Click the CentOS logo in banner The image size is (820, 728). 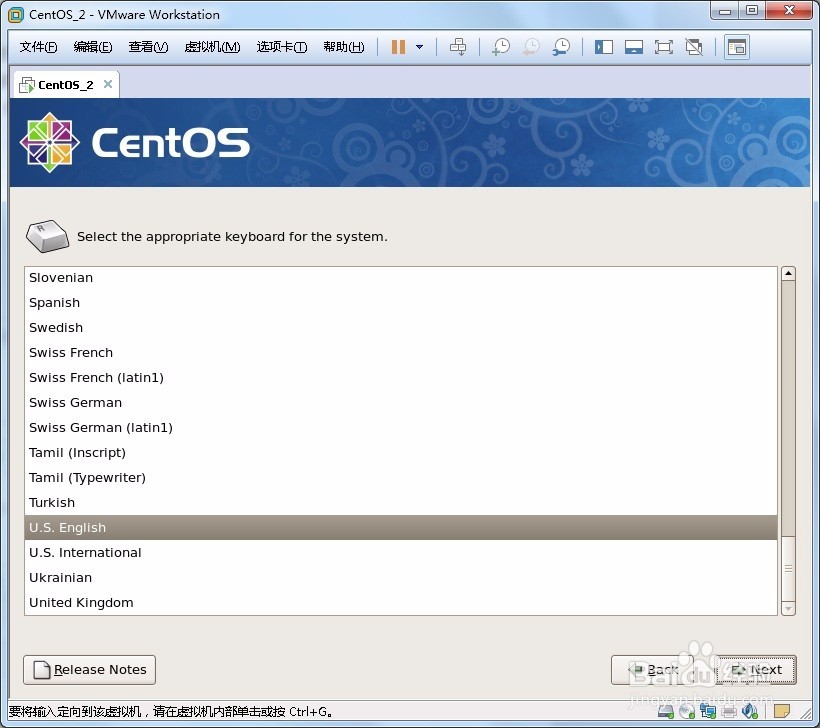[x=135, y=142]
